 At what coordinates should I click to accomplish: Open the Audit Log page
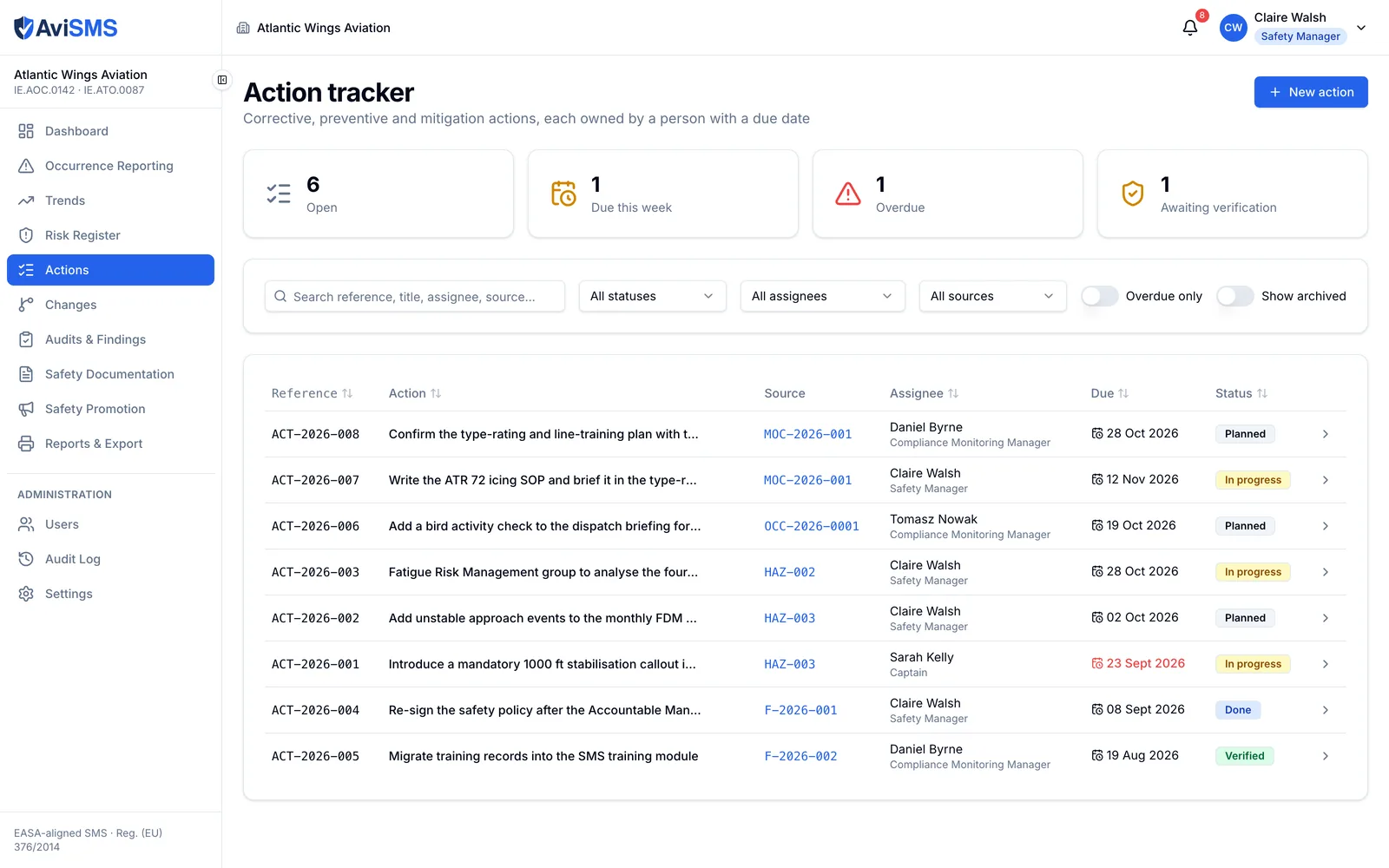pos(110,559)
